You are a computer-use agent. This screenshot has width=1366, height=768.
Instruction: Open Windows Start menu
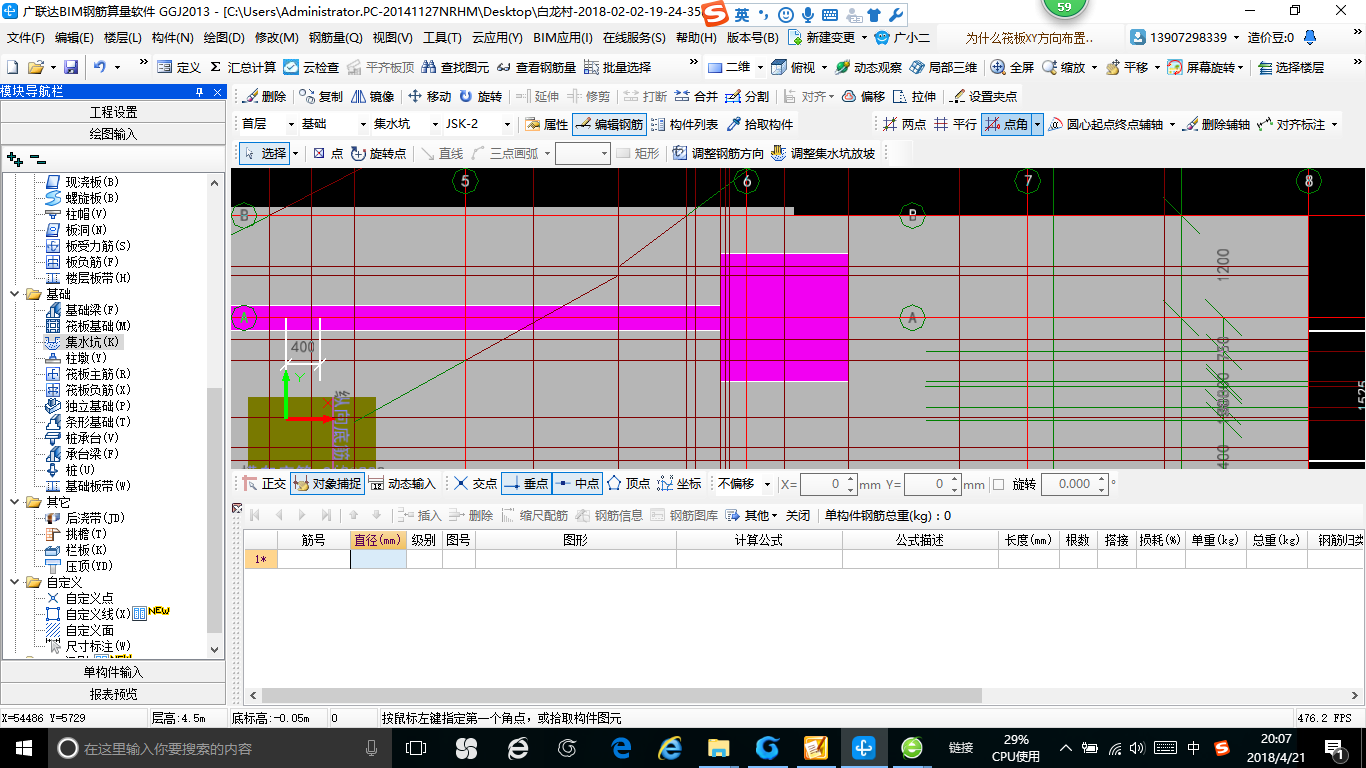coord(22,747)
